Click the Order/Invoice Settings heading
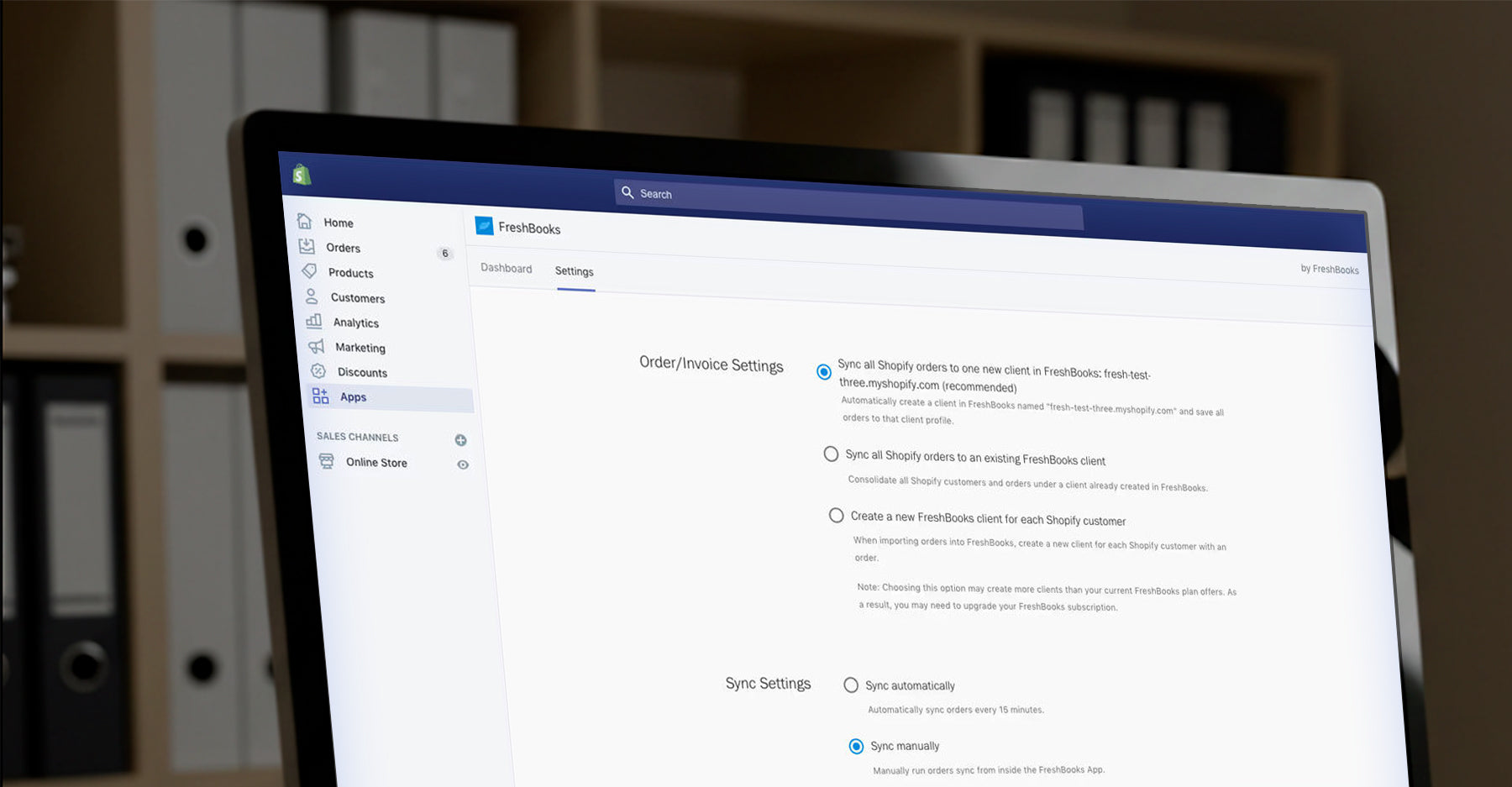 (711, 364)
